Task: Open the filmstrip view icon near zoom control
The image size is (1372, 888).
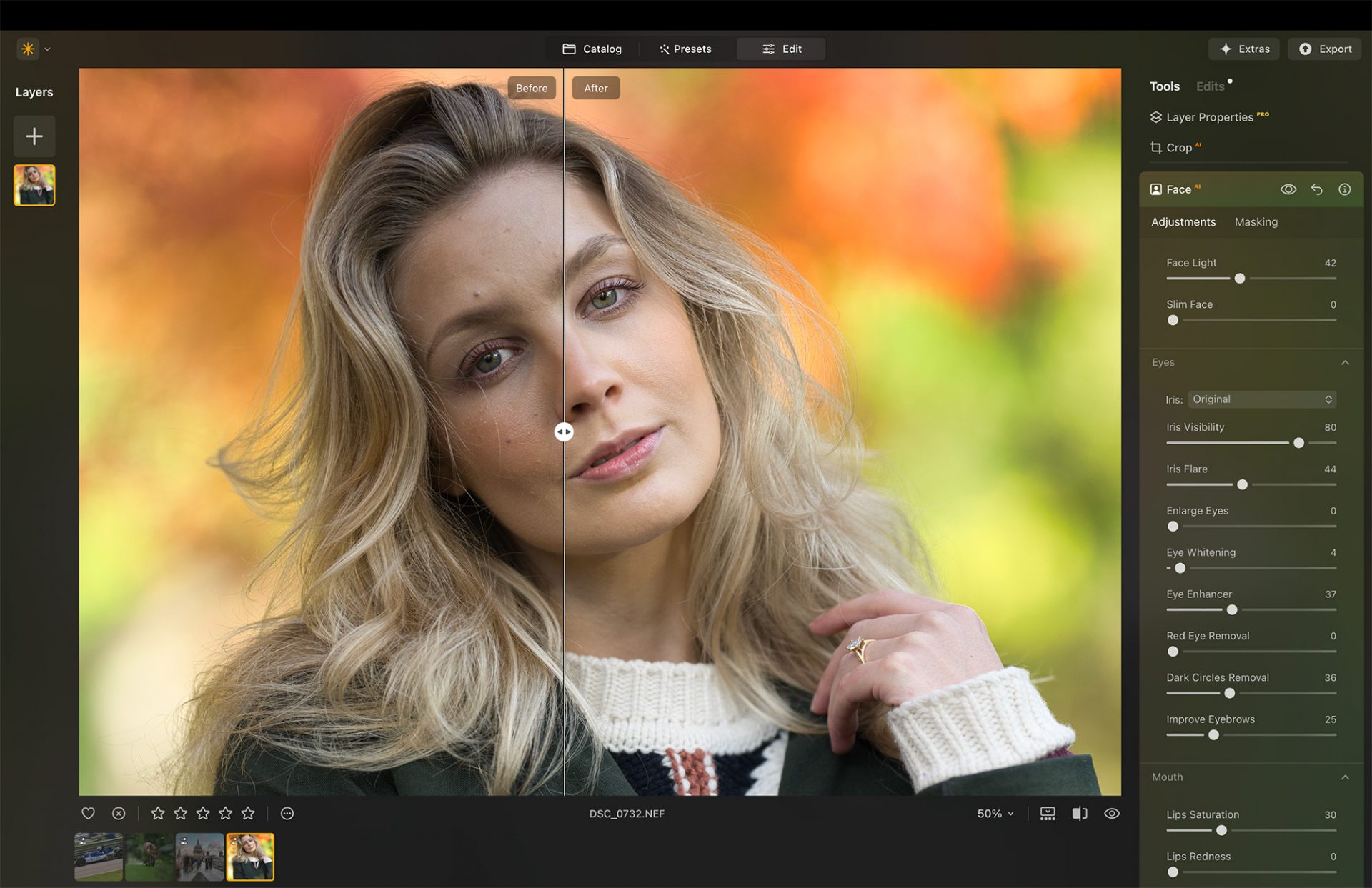Action: tap(1047, 813)
